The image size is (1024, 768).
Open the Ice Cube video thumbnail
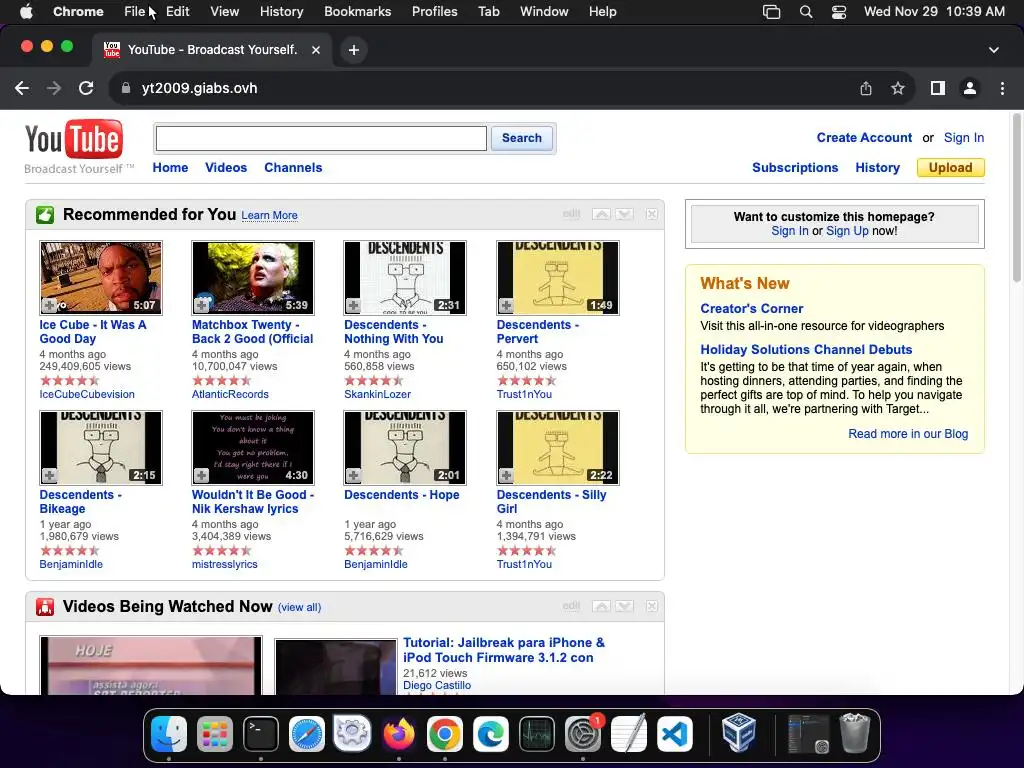point(101,278)
